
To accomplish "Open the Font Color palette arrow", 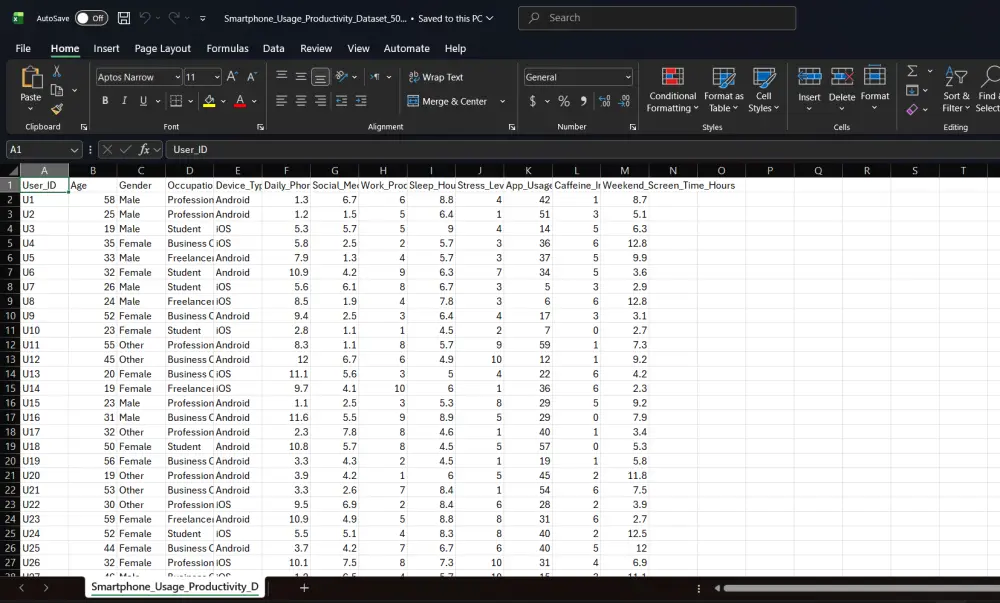I will coord(254,101).
